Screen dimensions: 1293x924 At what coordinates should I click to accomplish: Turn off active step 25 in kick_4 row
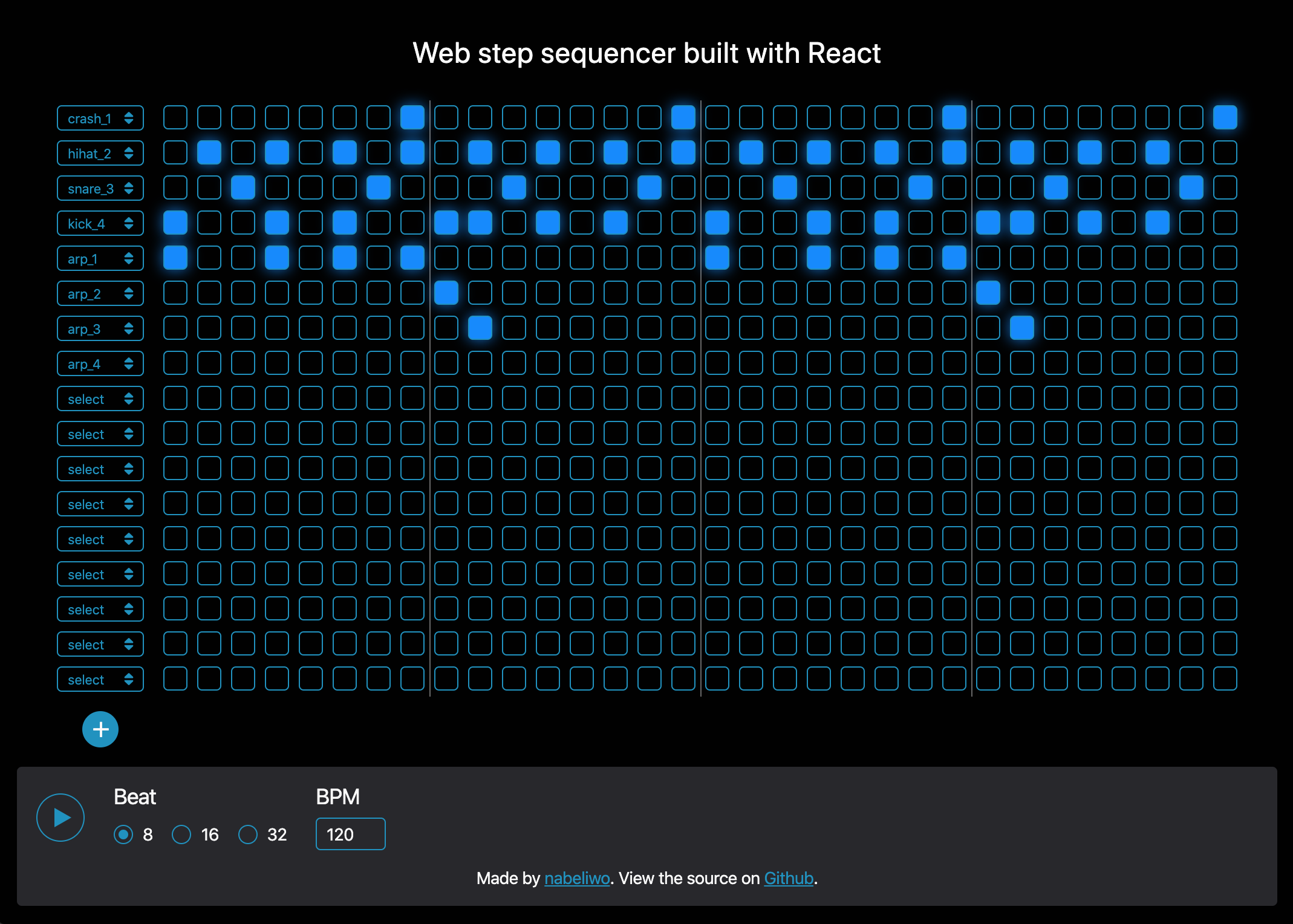coord(988,223)
